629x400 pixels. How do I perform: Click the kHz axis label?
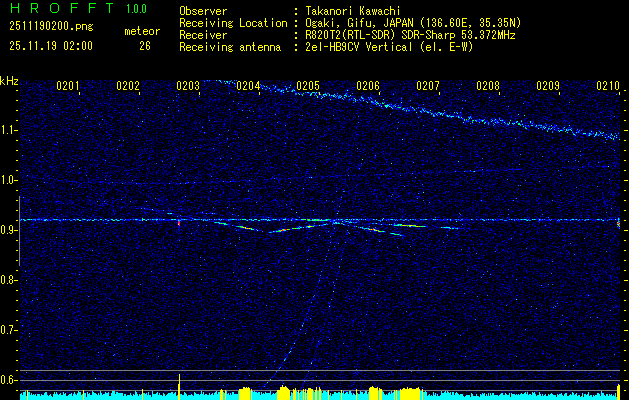tap(9, 81)
